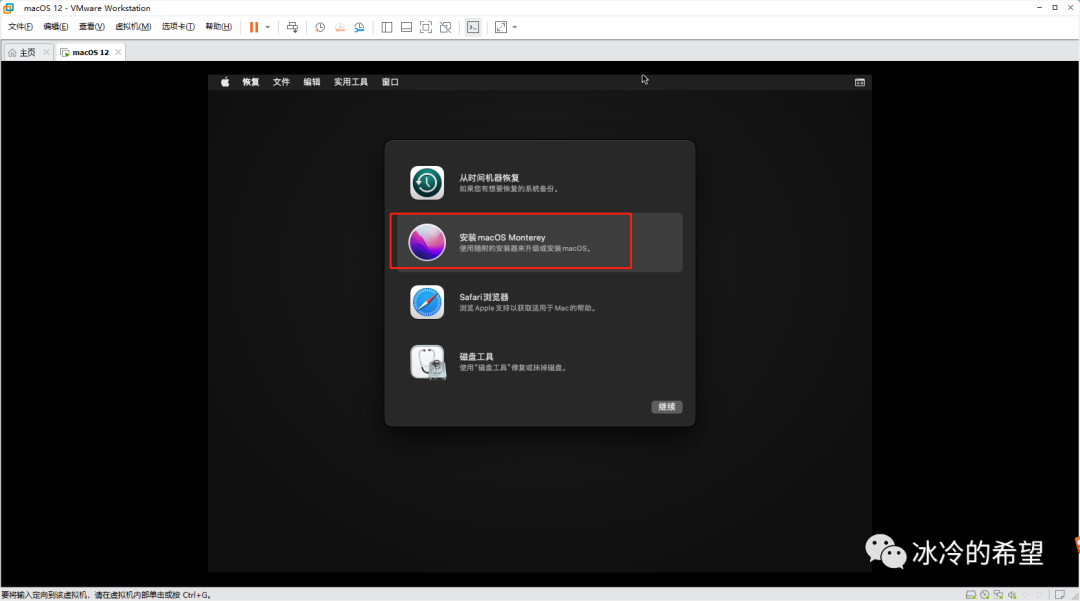This screenshot has height=601, width=1080.
Task: Expand the stretch display dropdown arrow
Action: [515, 28]
